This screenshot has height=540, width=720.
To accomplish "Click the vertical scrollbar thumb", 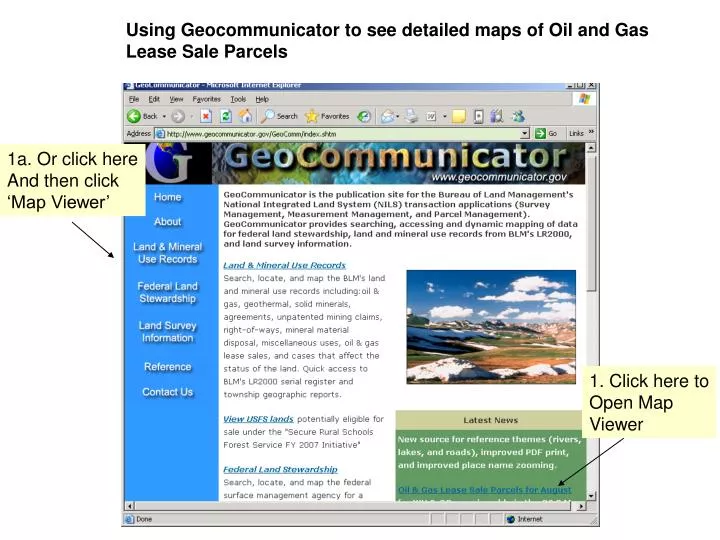I will [x=591, y=222].
